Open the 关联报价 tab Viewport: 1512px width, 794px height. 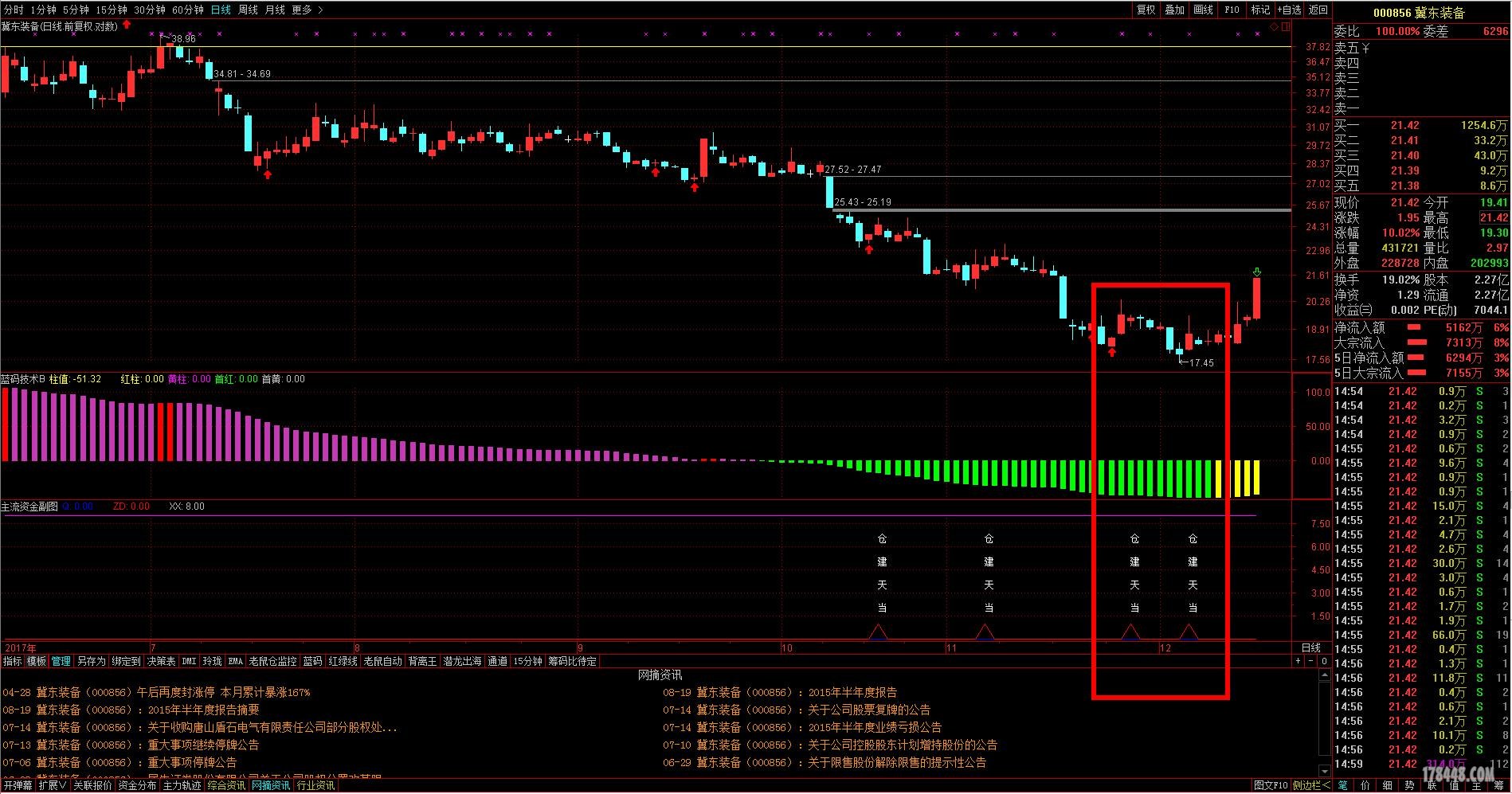click(92, 785)
